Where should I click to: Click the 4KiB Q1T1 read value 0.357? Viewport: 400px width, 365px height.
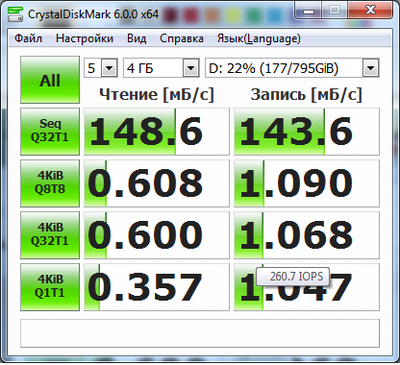click(x=157, y=287)
